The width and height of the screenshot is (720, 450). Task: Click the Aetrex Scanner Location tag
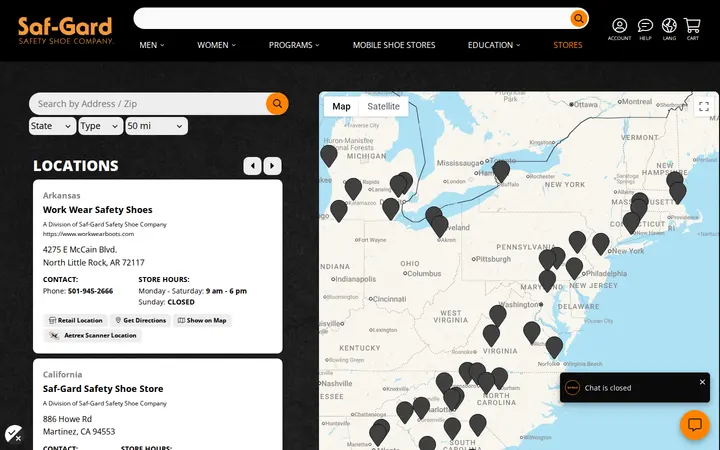(93, 336)
